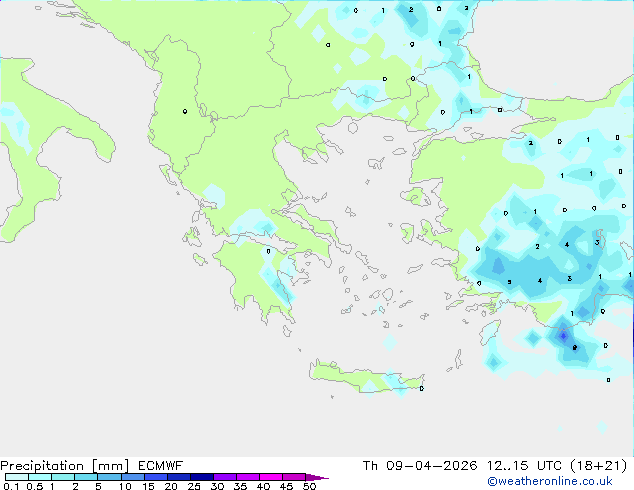
Task: Click the legend scale label '35'
Action: 241,486
